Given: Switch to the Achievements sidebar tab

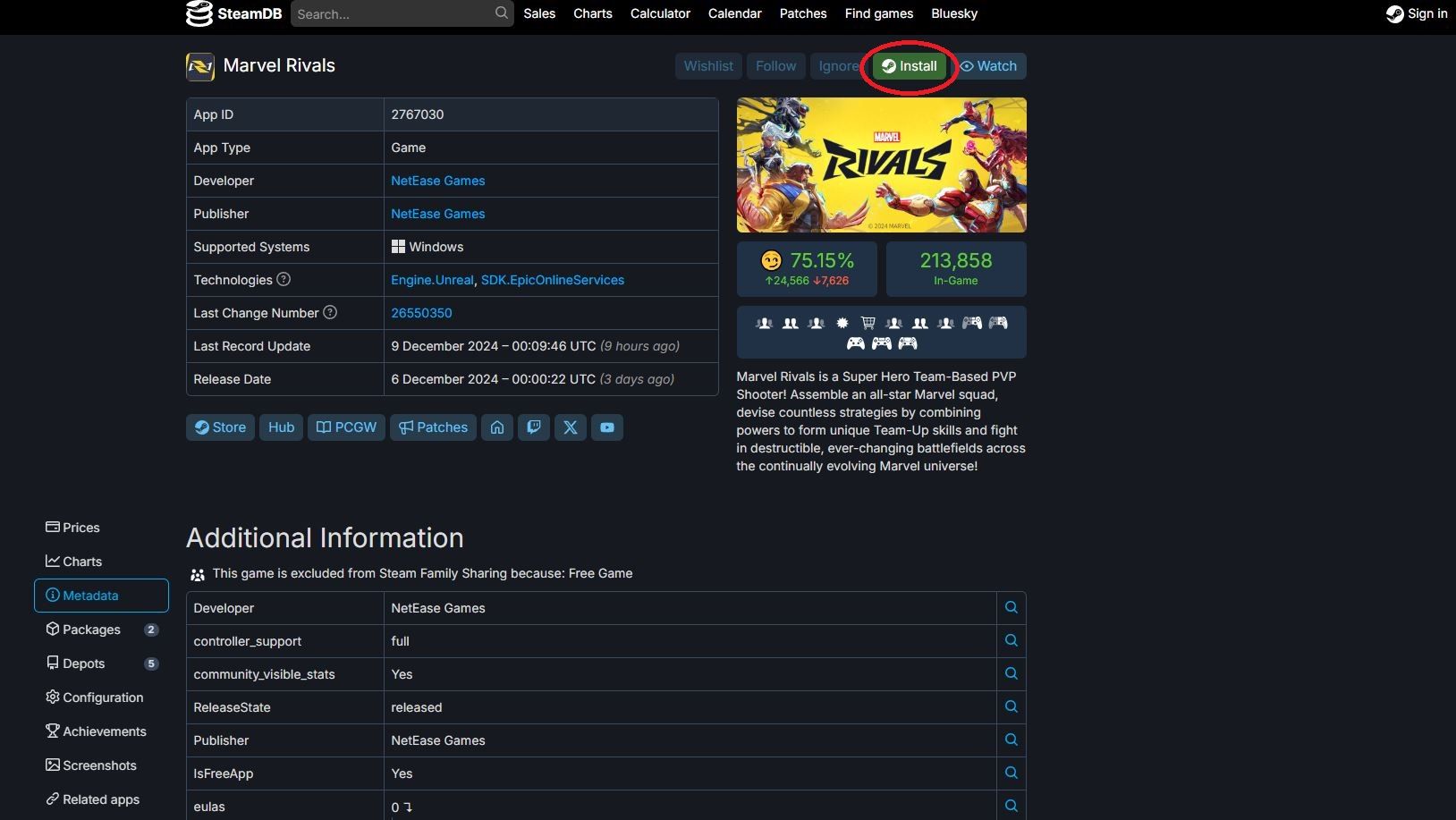Looking at the screenshot, I should [x=104, y=731].
